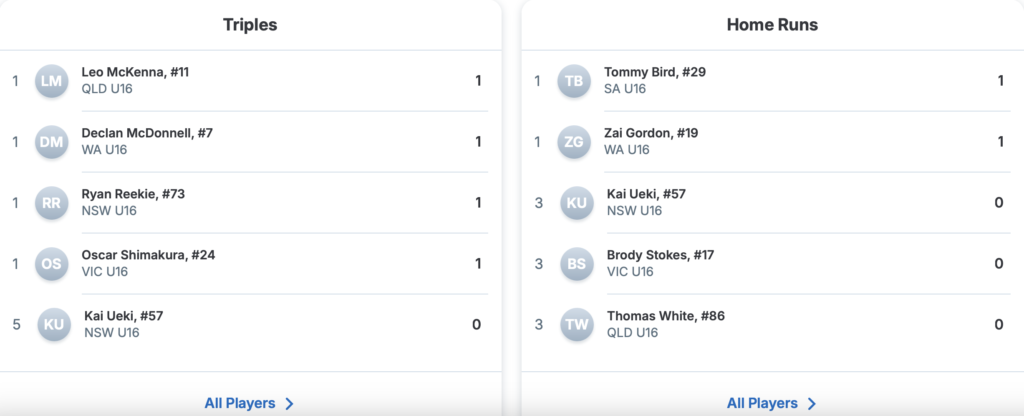1024x416 pixels.
Task: Click the Triples card heading
Action: [x=250, y=25]
